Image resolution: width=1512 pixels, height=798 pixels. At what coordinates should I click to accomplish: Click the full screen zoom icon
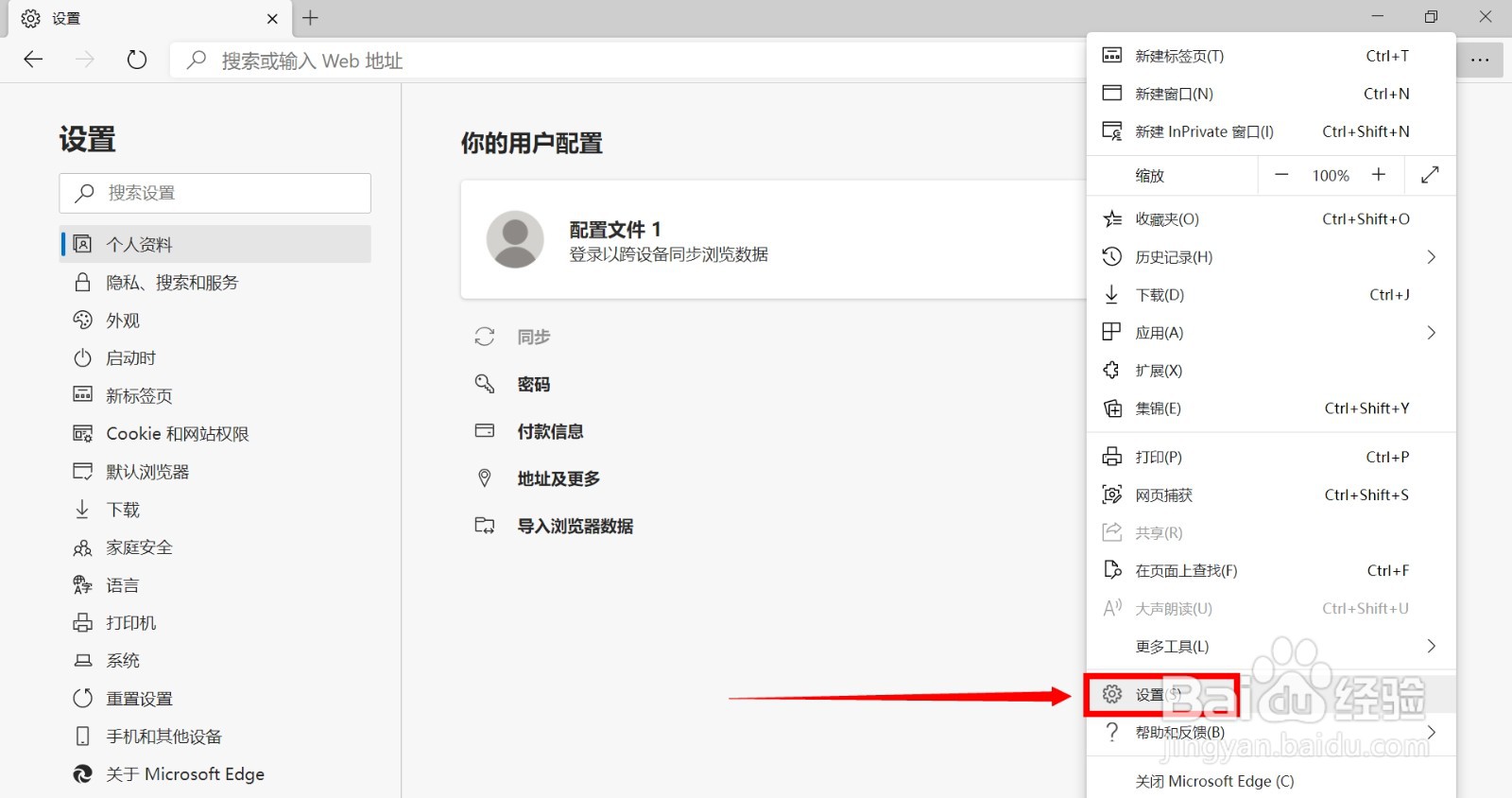1430,175
